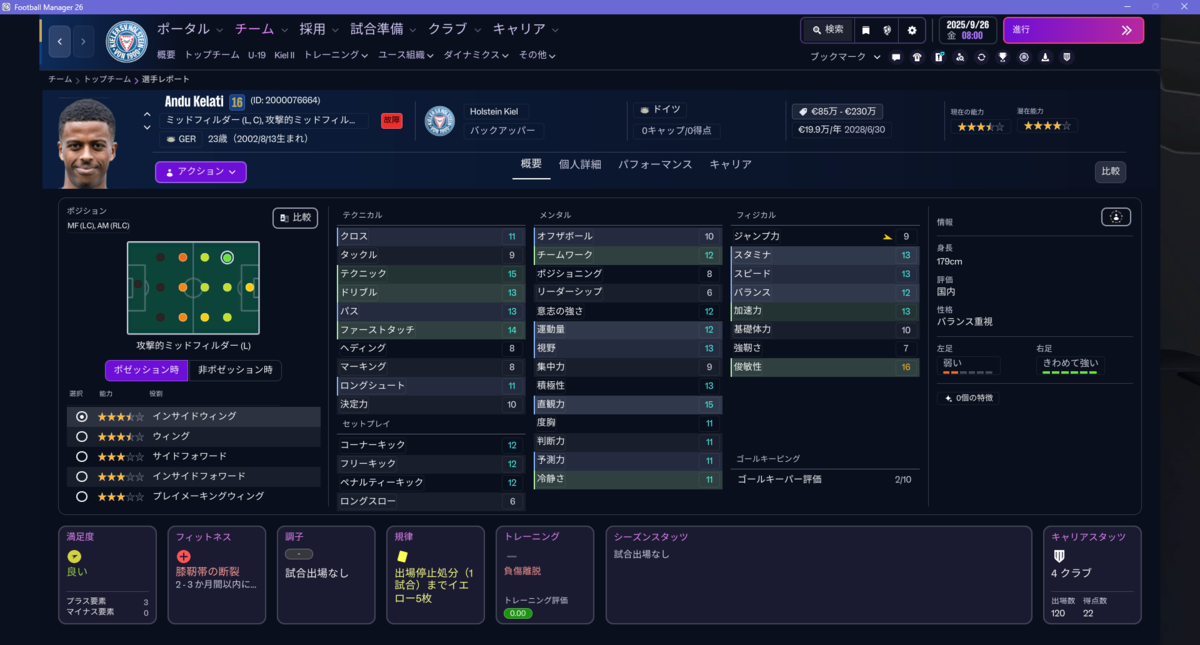Click the circular arrows transfer shortcut icon
Viewport: 1200px width, 645px height.
coord(981,57)
